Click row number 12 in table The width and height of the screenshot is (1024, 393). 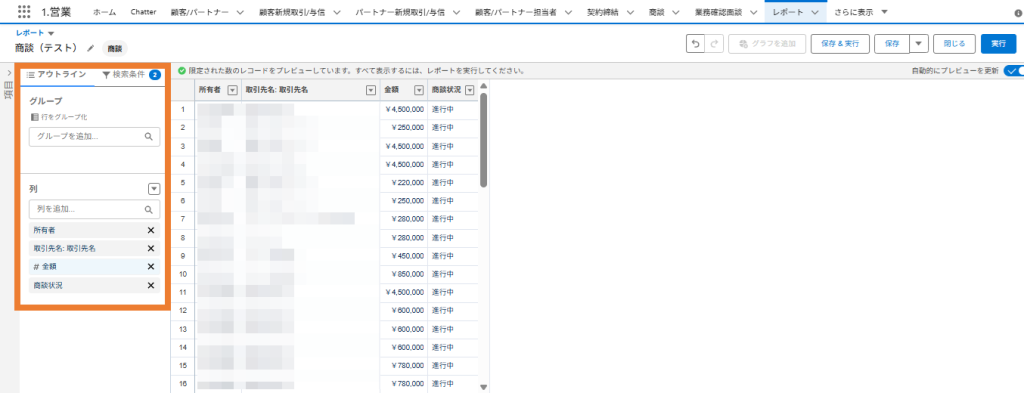(183, 310)
